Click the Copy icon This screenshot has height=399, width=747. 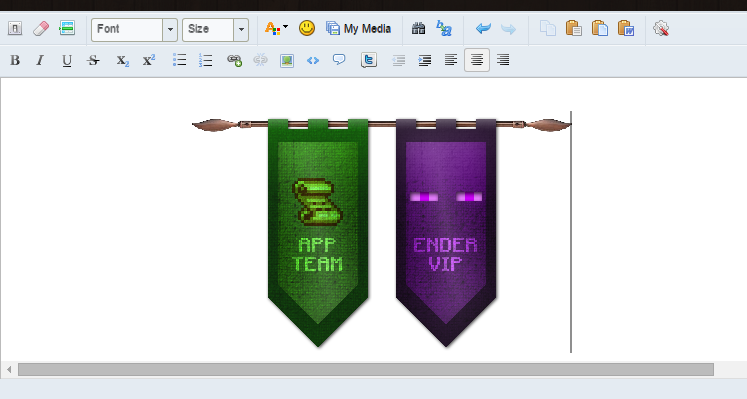pos(548,29)
